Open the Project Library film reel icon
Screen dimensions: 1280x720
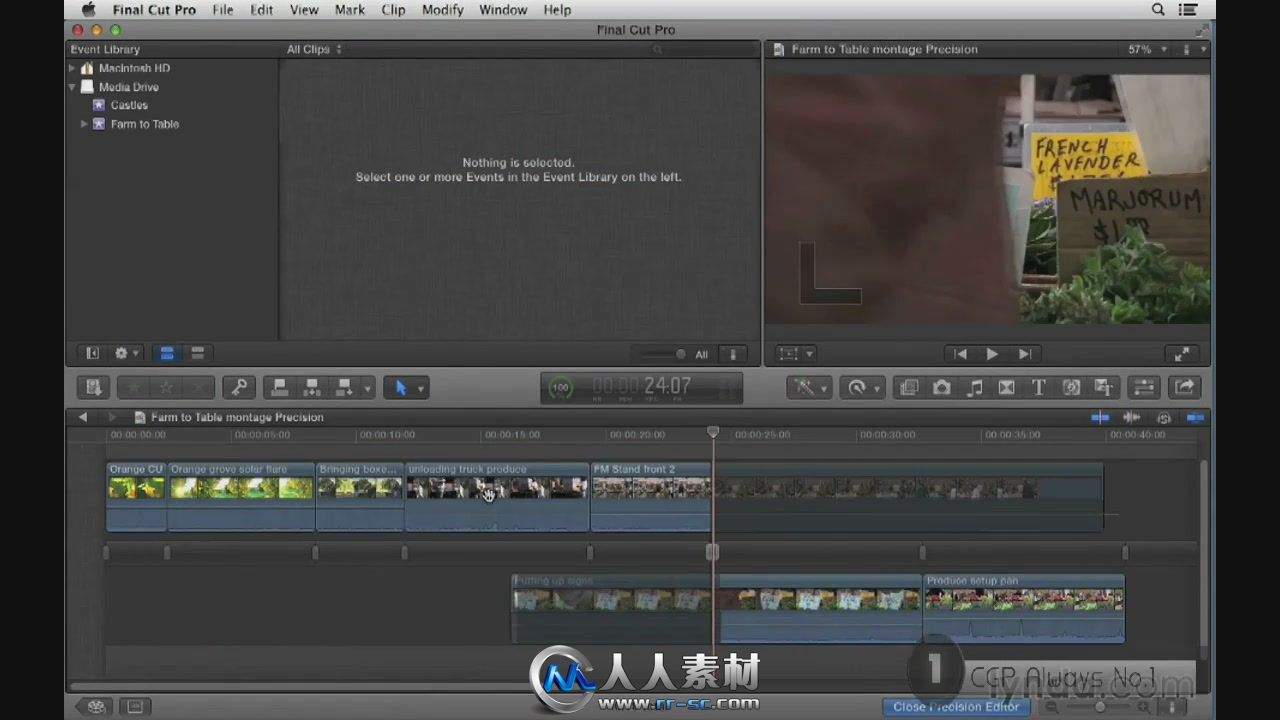(96, 706)
